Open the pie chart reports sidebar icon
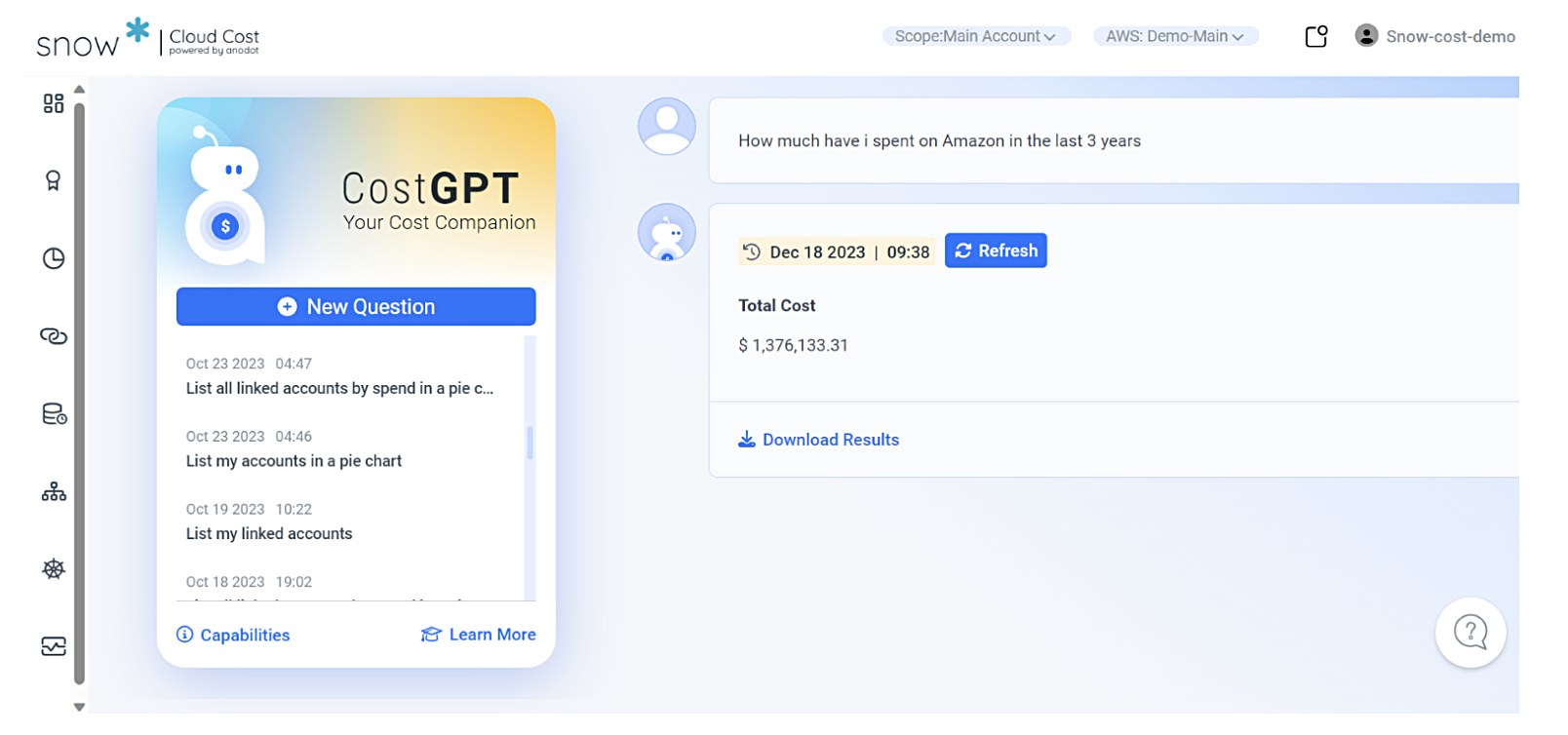The width and height of the screenshot is (1568, 735). 54,258
